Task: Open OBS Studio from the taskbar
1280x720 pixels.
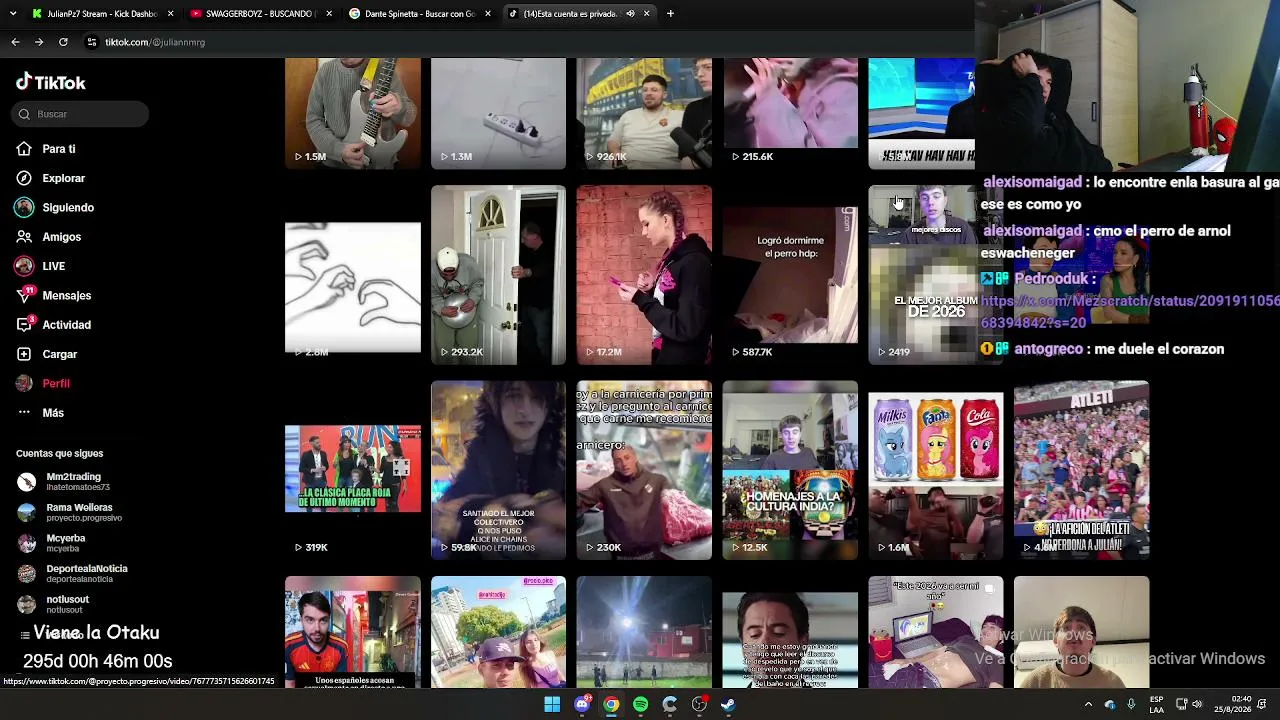Action: pyautogui.click(x=699, y=705)
